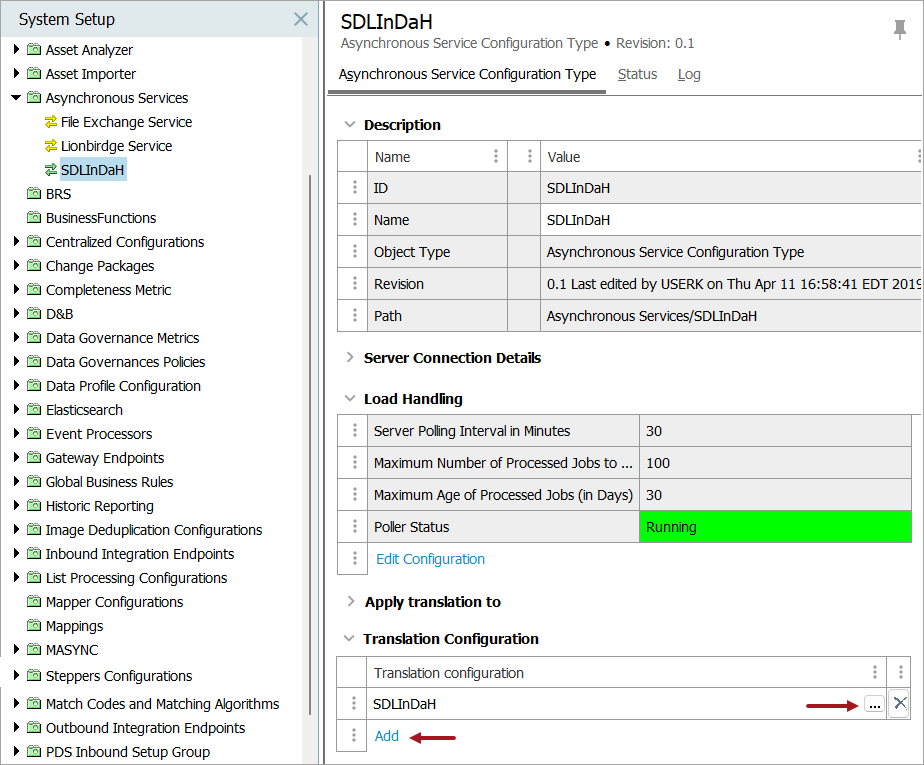Click the Lionbirdge Service arrows icon

pyautogui.click(x=52, y=146)
